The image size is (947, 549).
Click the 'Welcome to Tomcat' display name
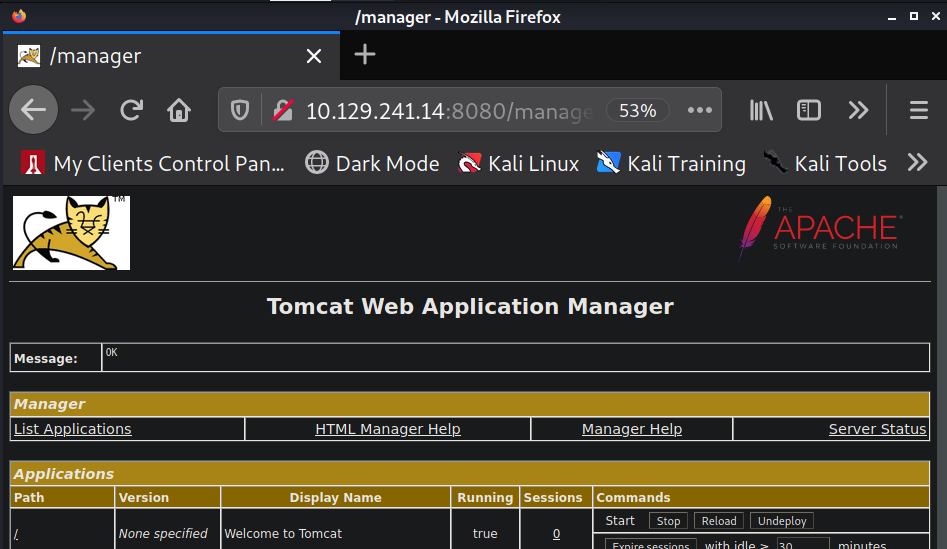pos(283,534)
